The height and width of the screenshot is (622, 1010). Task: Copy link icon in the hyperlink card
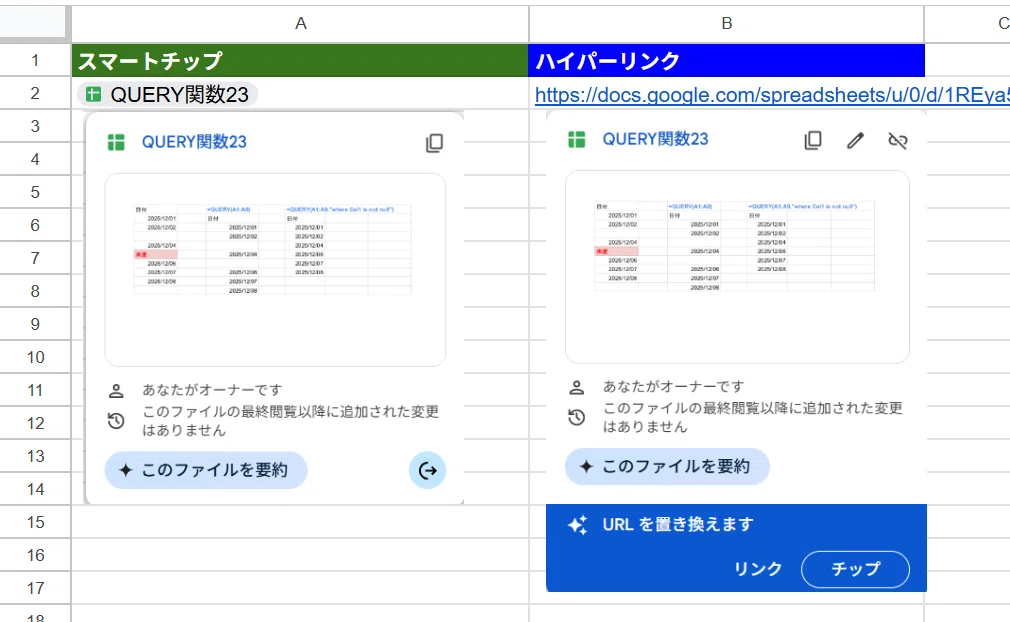tap(813, 140)
